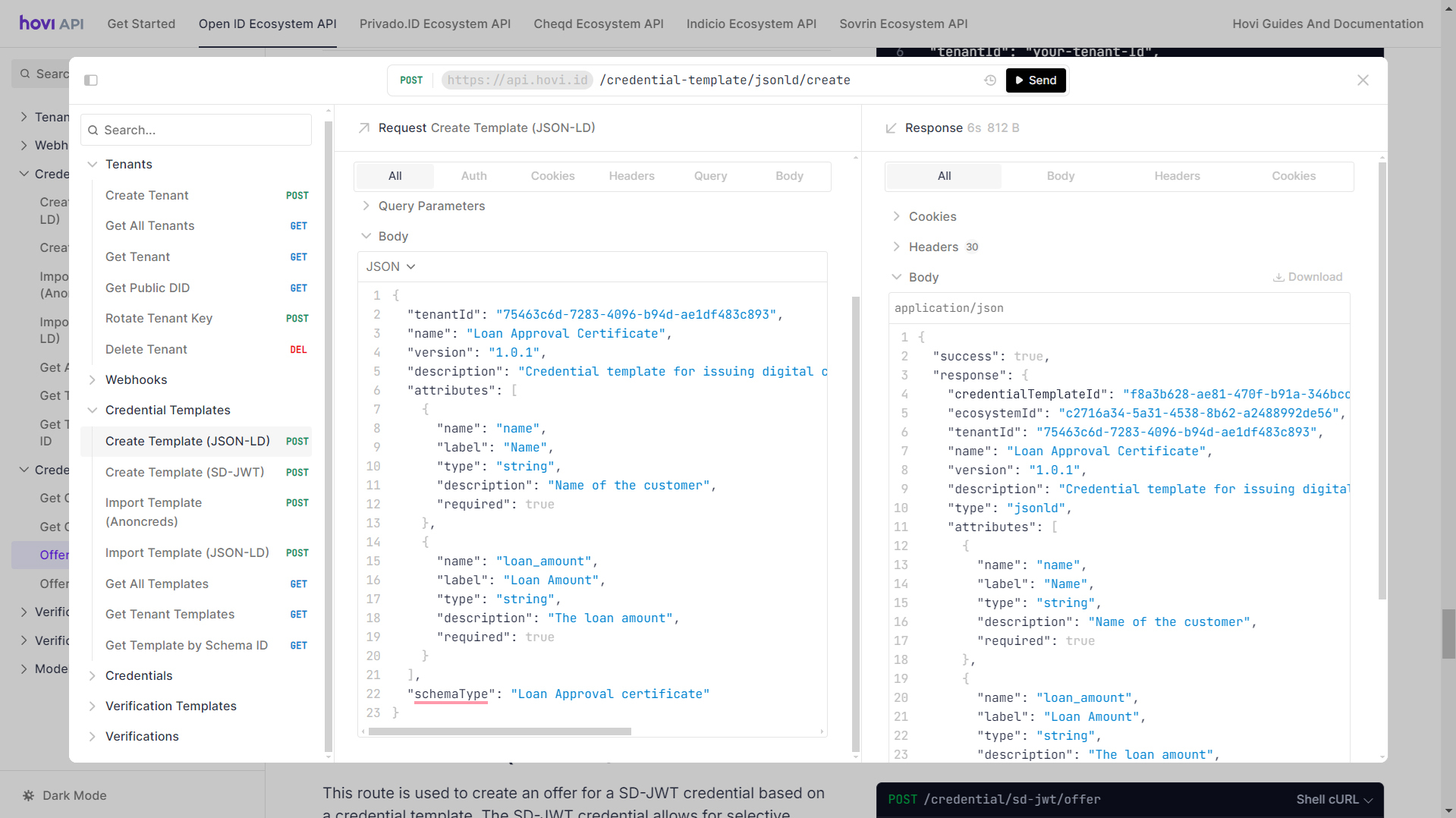Image resolution: width=1456 pixels, height=818 pixels.
Task: Toggle the sidebar panel icon
Action: (x=91, y=80)
